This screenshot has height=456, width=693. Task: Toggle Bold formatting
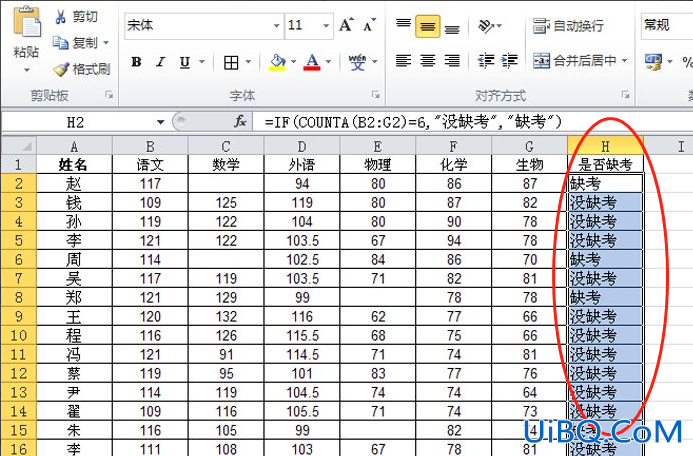(136, 62)
